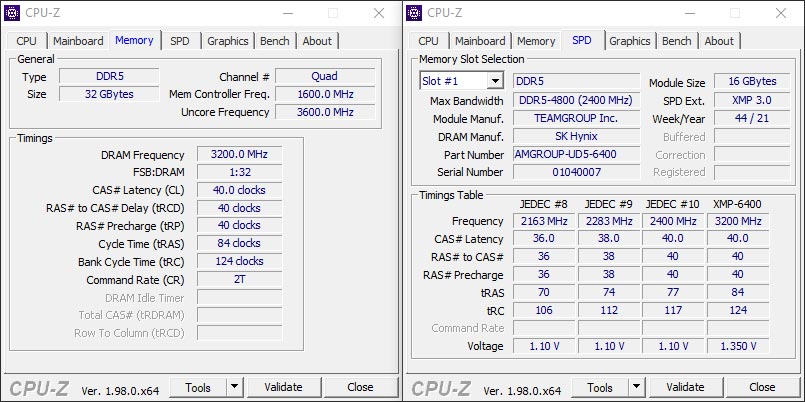Click the DDR5 memory Type field
Viewport: 805px width, 402px height.
point(109,76)
